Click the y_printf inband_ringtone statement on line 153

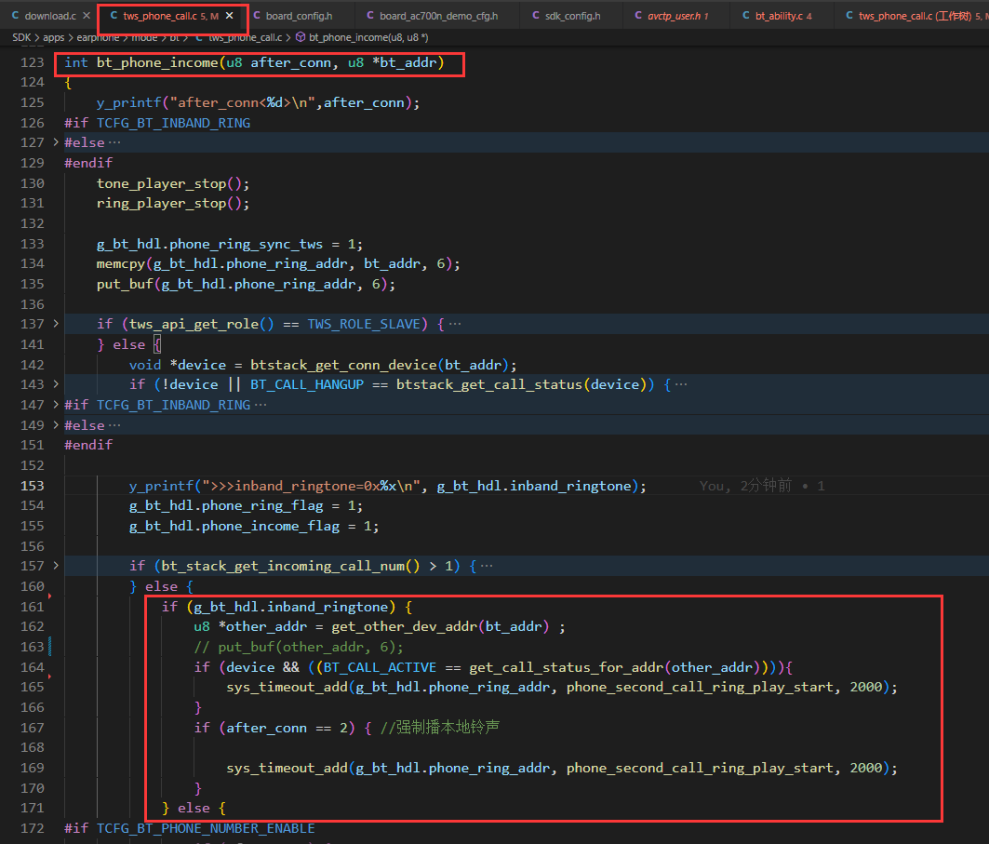click(387, 486)
